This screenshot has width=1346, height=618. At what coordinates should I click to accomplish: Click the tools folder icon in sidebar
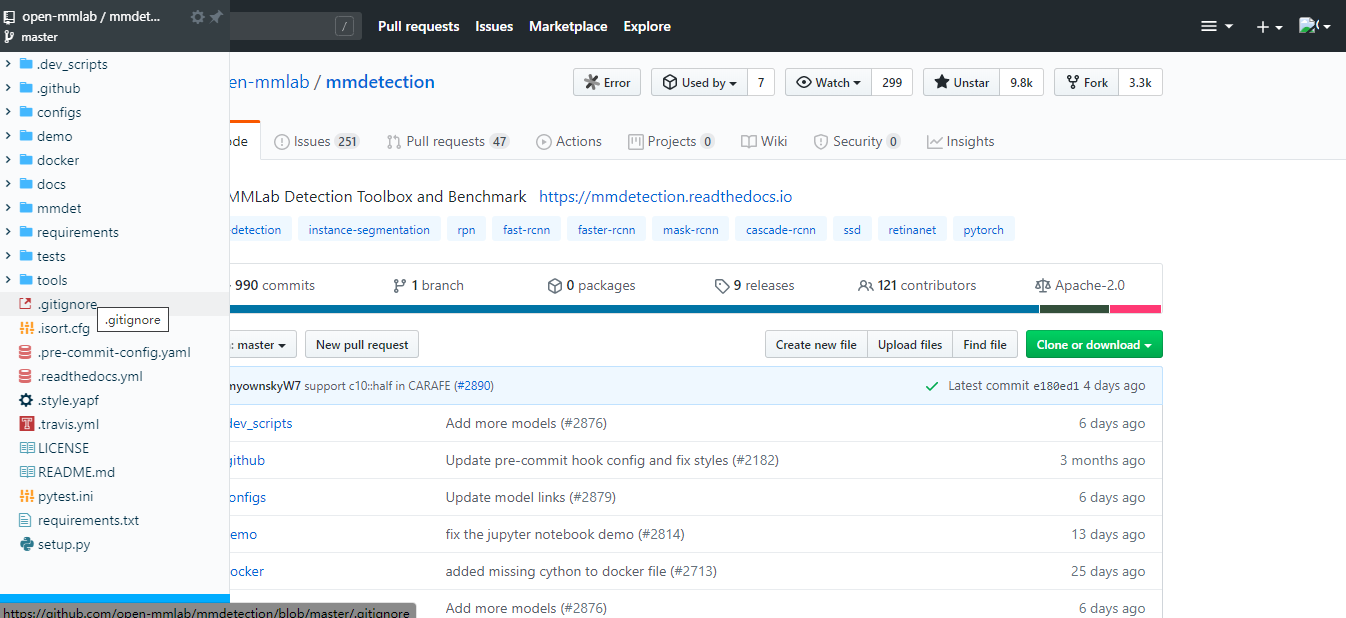coord(26,280)
